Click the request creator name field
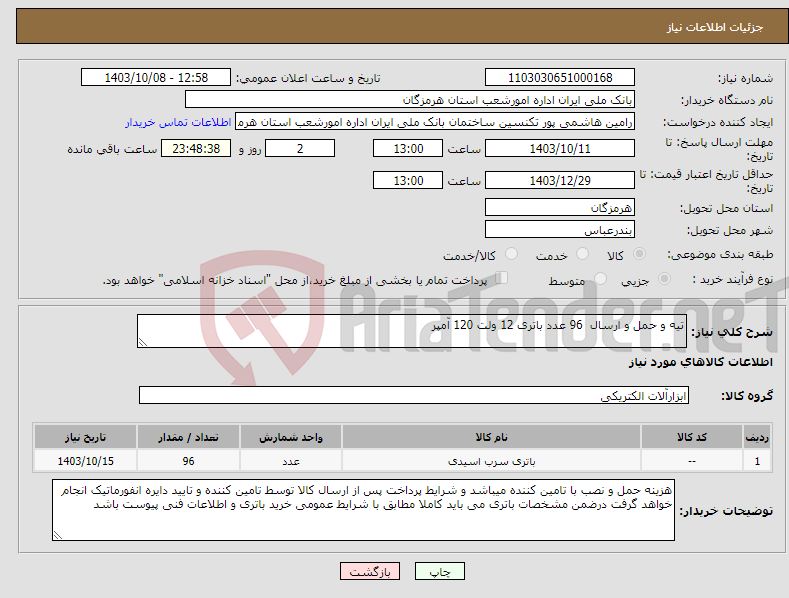This screenshot has height=598, width=789. [x=435, y=122]
